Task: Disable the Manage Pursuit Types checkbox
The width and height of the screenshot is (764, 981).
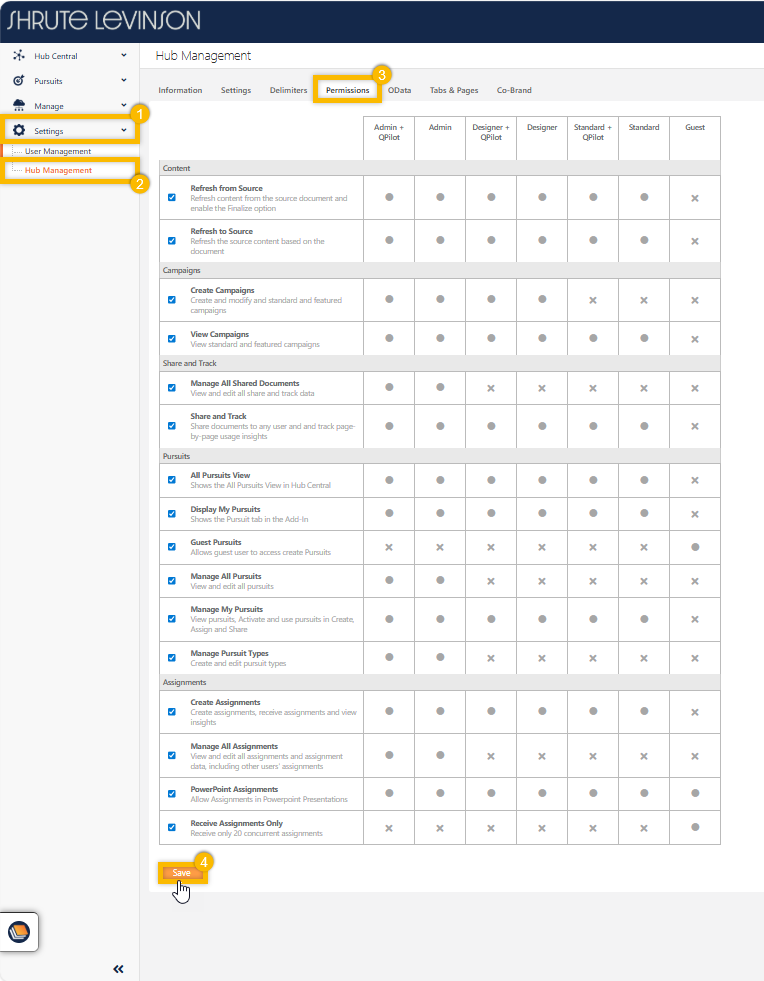Action: coord(172,658)
